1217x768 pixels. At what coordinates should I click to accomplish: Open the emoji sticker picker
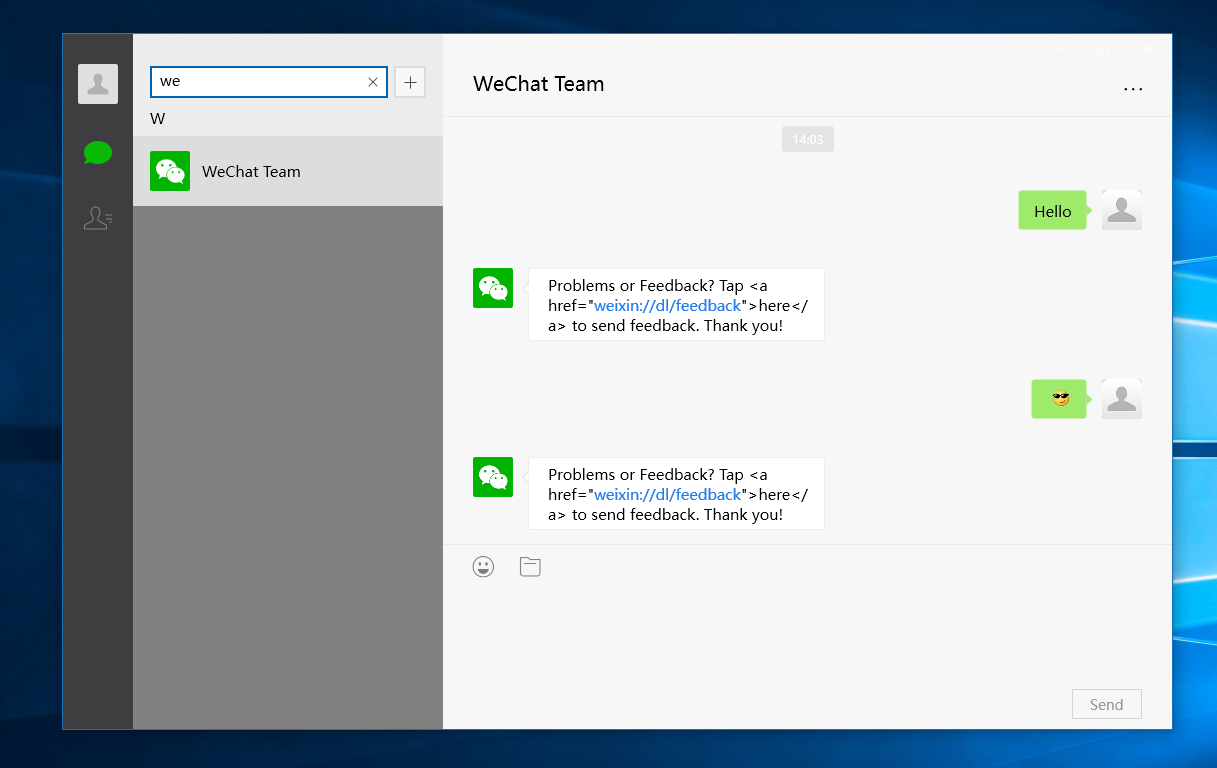point(483,567)
